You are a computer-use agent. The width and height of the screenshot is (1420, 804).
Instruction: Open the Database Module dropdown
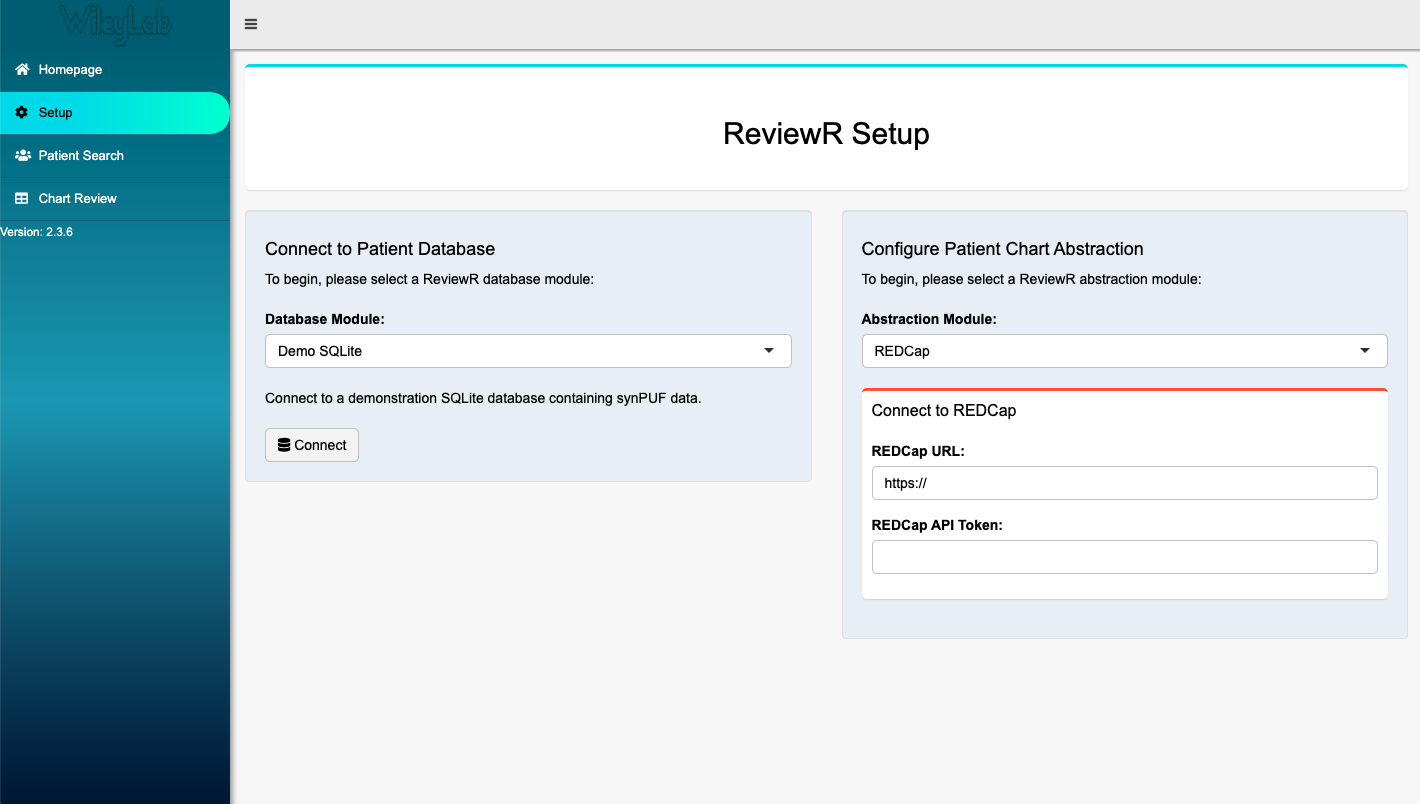(527, 351)
